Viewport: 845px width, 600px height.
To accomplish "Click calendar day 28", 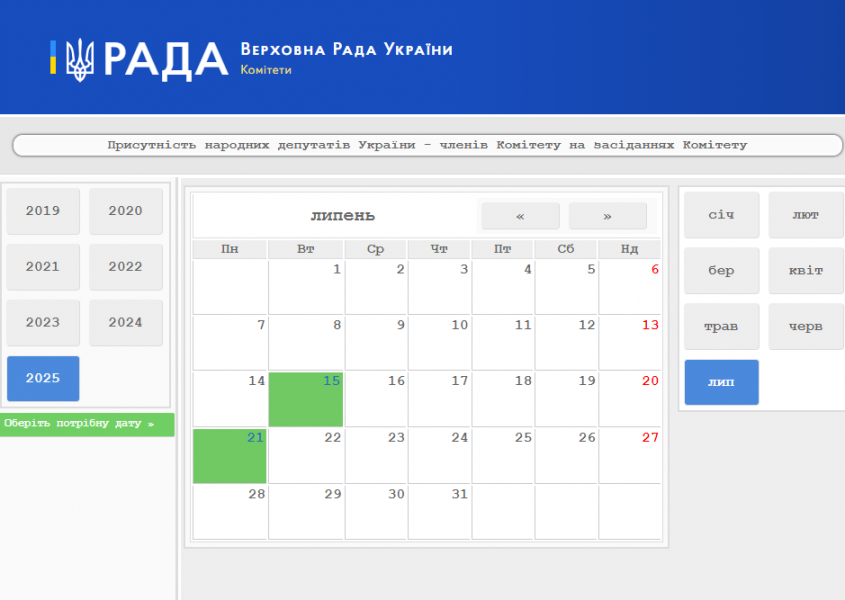I will (x=230, y=512).
